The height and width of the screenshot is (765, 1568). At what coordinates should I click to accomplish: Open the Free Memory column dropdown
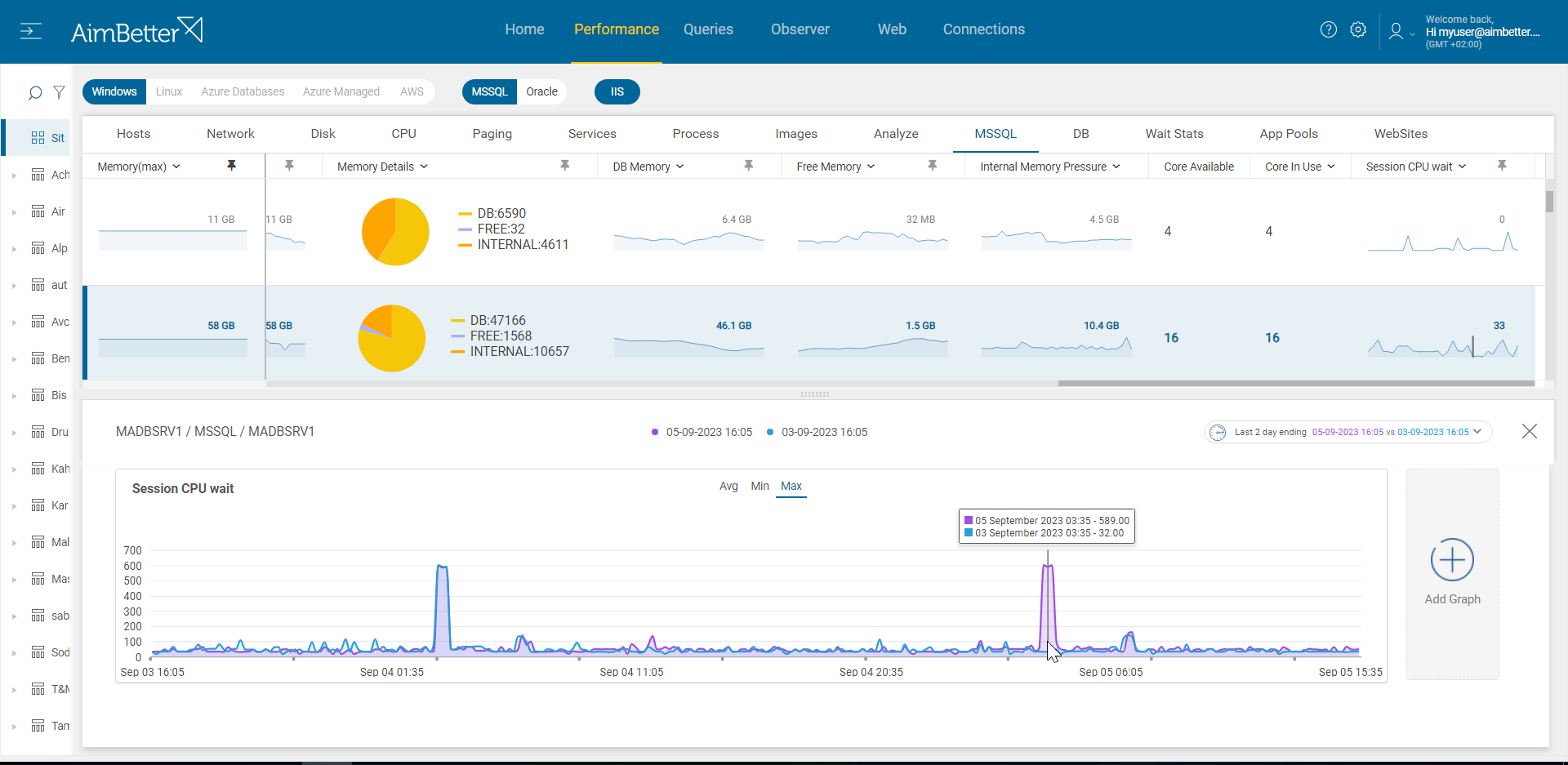pos(871,167)
